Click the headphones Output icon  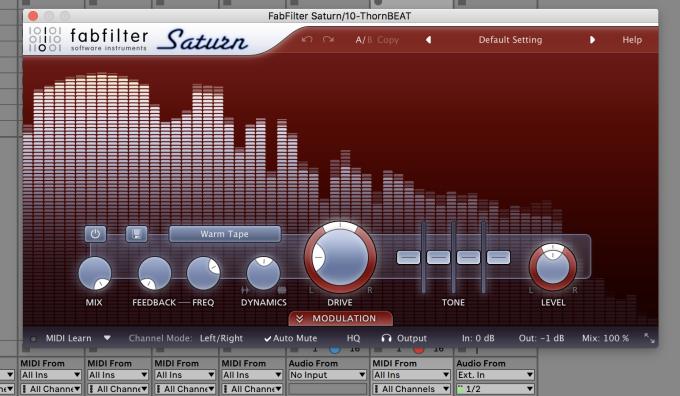pyautogui.click(x=386, y=338)
